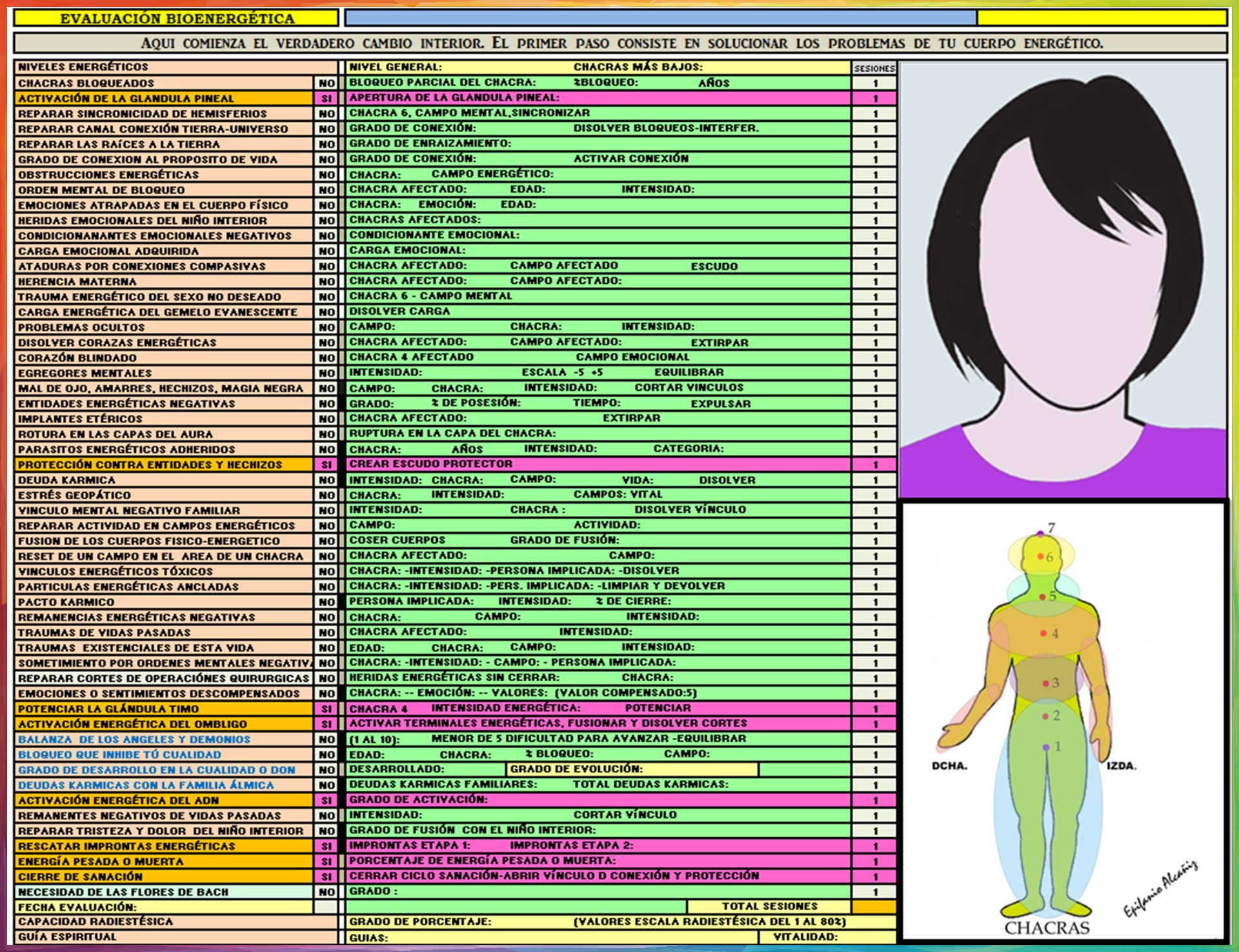Select chakra 5 point at the throat
The width and height of the screenshot is (1239, 952).
coord(1042,597)
